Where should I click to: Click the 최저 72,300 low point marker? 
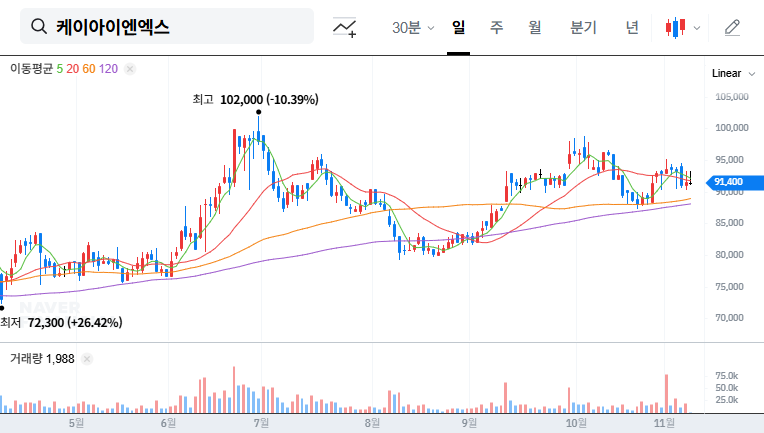[x=2, y=308]
